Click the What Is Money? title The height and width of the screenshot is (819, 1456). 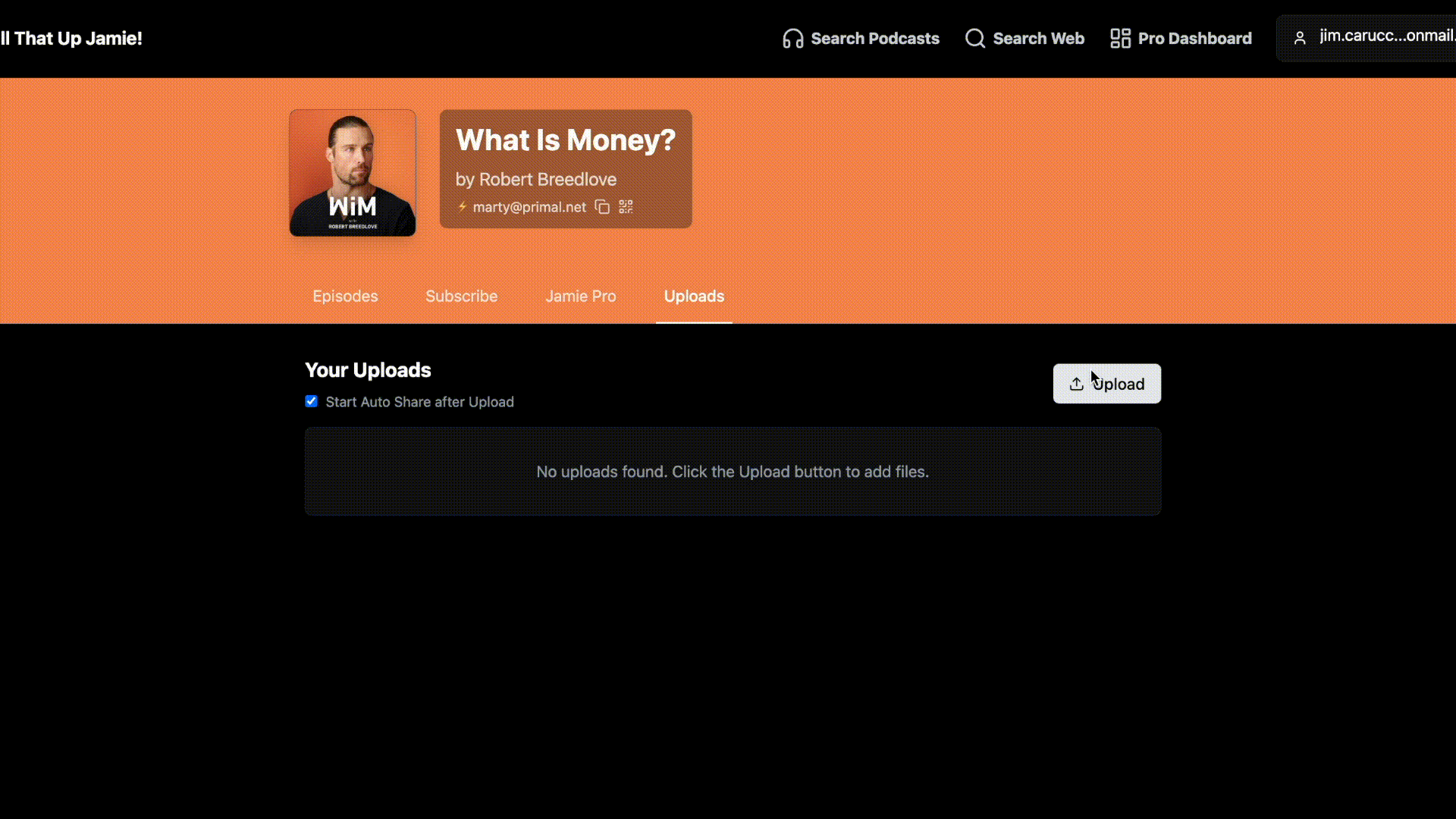[x=565, y=140]
